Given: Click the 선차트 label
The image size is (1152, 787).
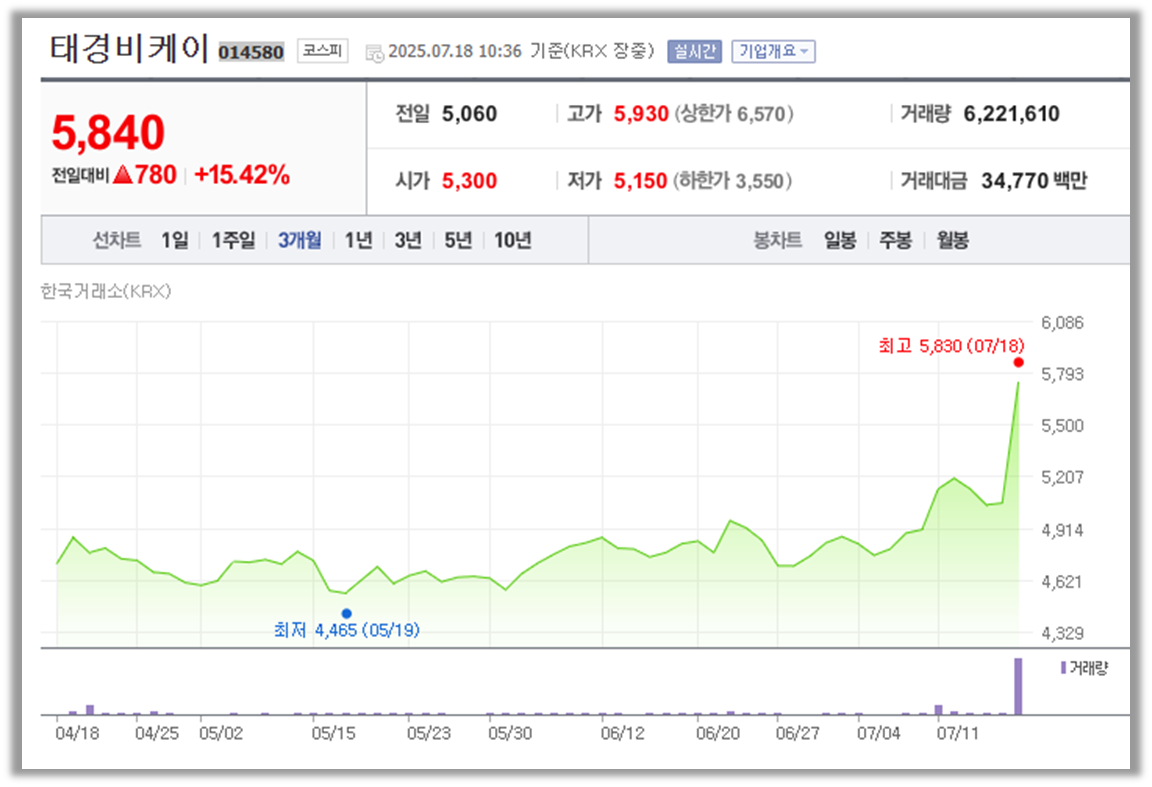Looking at the screenshot, I should 117,240.
